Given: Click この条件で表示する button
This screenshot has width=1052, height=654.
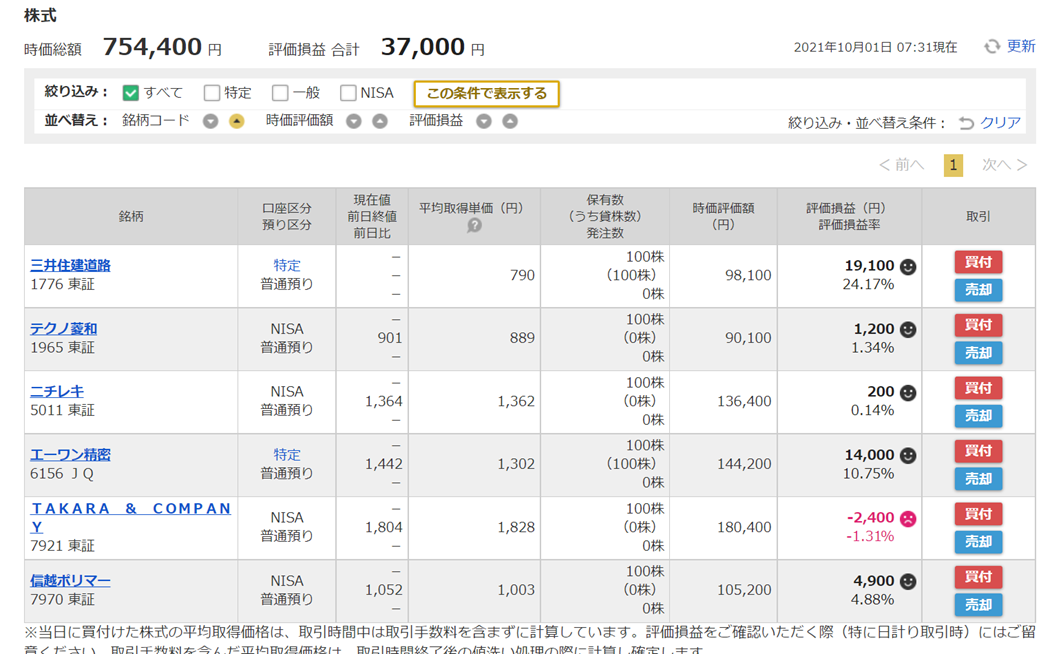Looking at the screenshot, I should coord(486,93).
